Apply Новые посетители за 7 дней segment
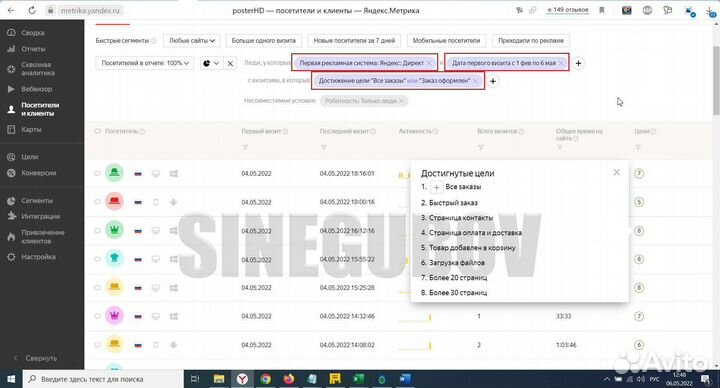Screen dimensions: 720x388 click(354, 40)
